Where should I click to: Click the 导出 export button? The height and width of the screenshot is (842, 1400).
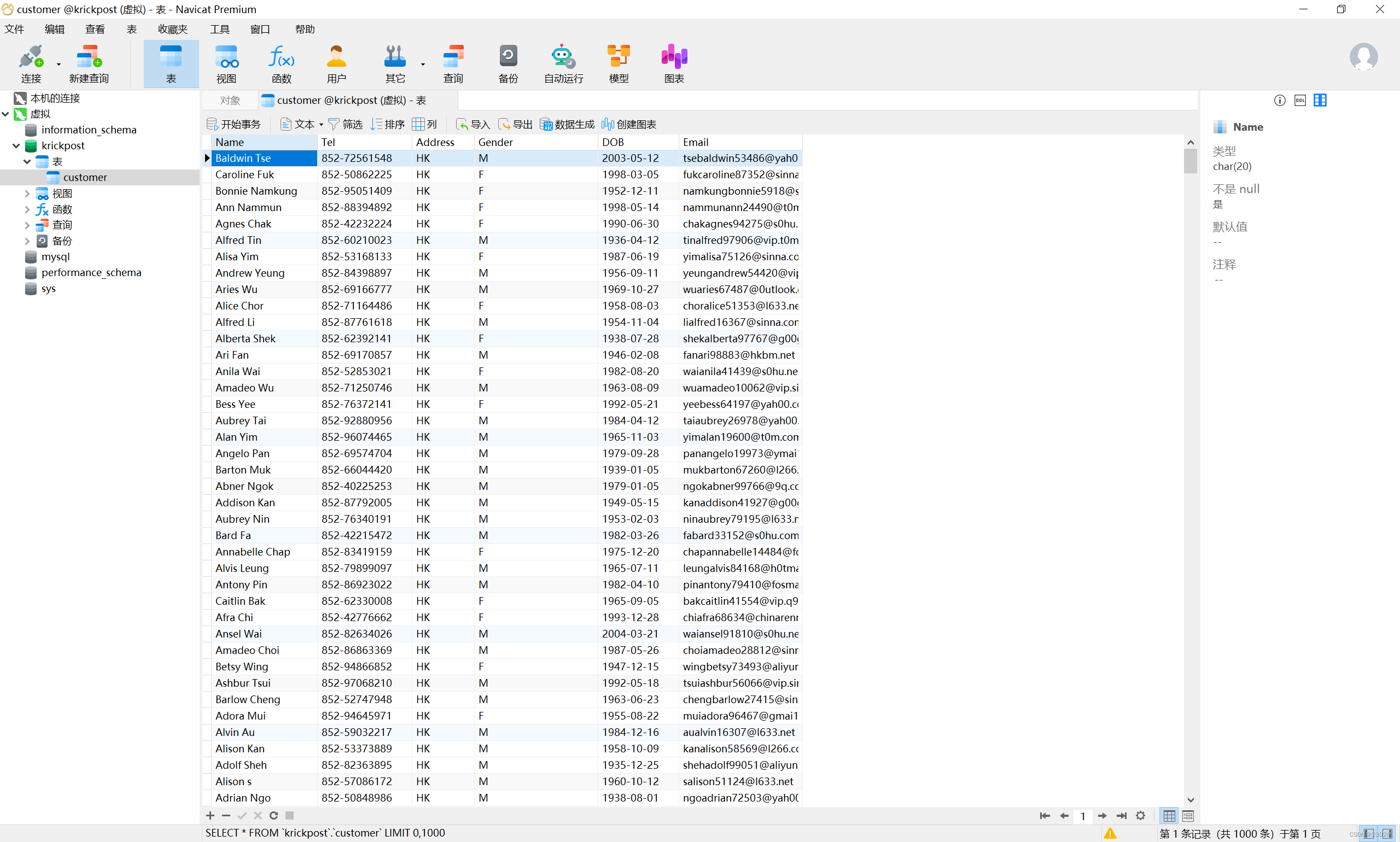click(515, 124)
